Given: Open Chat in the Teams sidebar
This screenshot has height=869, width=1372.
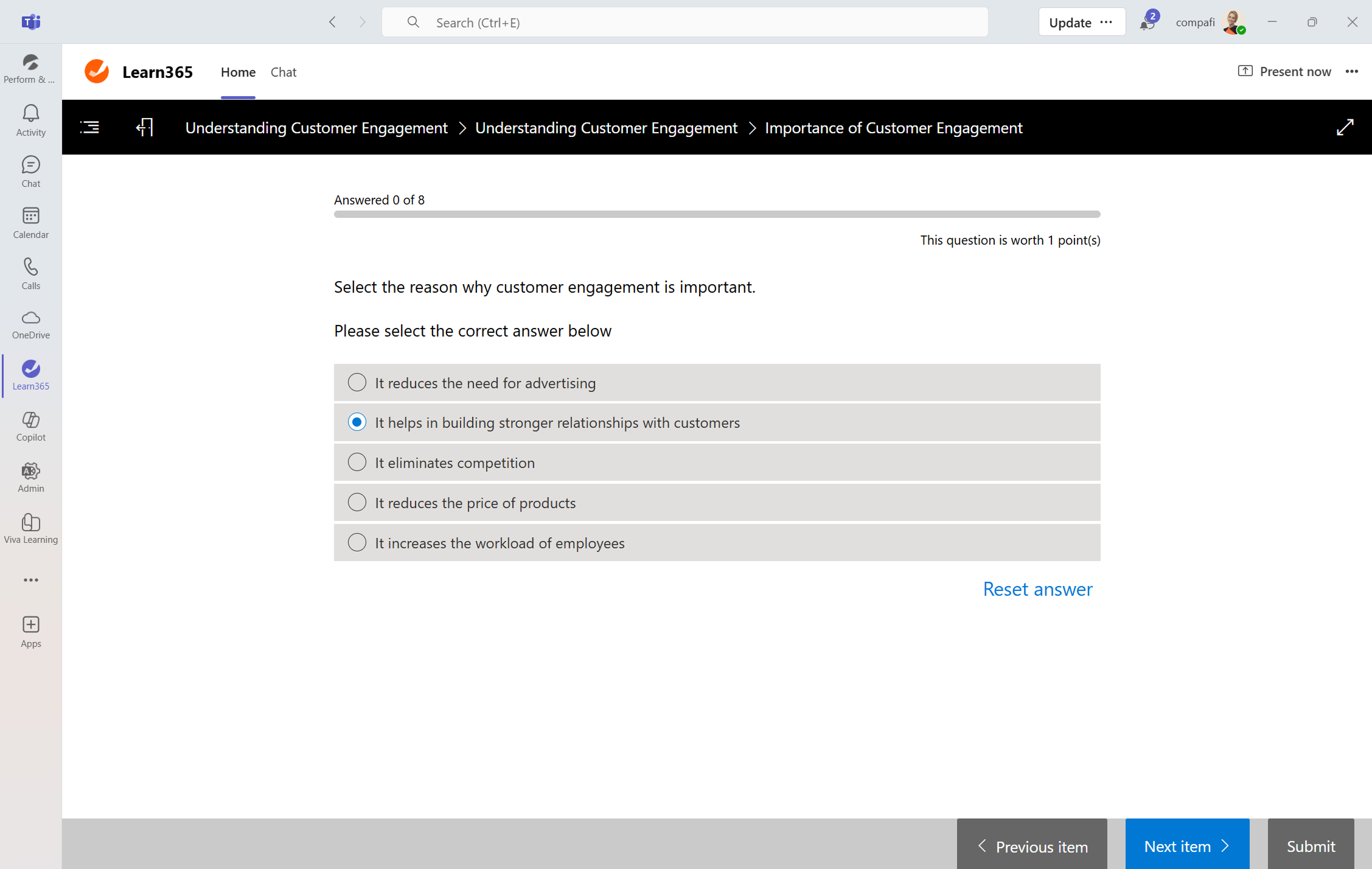Looking at the screenshot, I should pos(30,172).
